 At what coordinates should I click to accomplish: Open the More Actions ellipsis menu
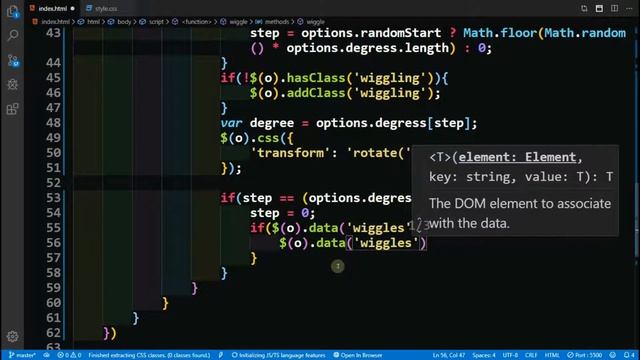tap(629, 8)
